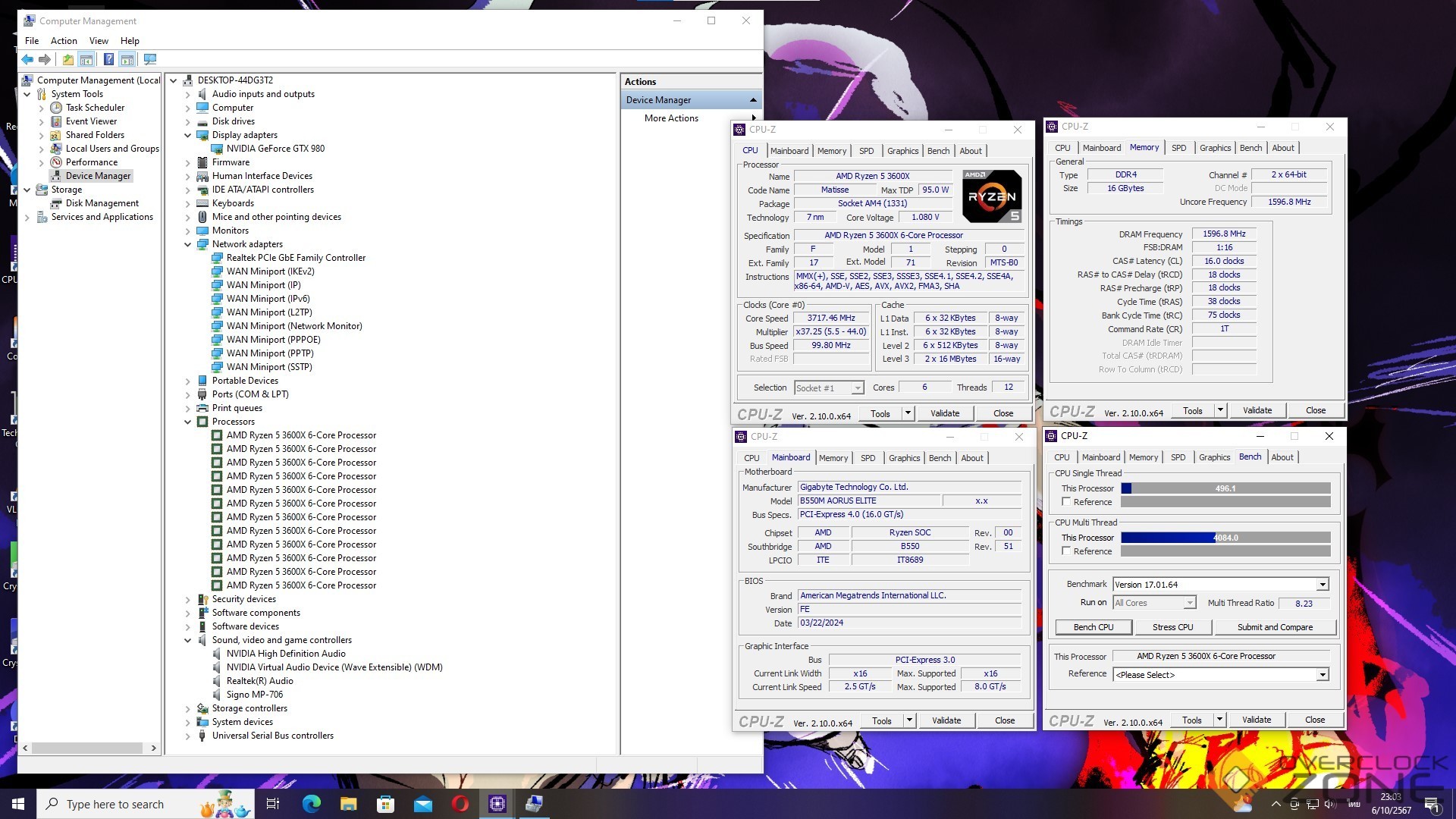
Task: Click Show/Hide Action Pane toolbar icon
Action: (x=127, y=59)
